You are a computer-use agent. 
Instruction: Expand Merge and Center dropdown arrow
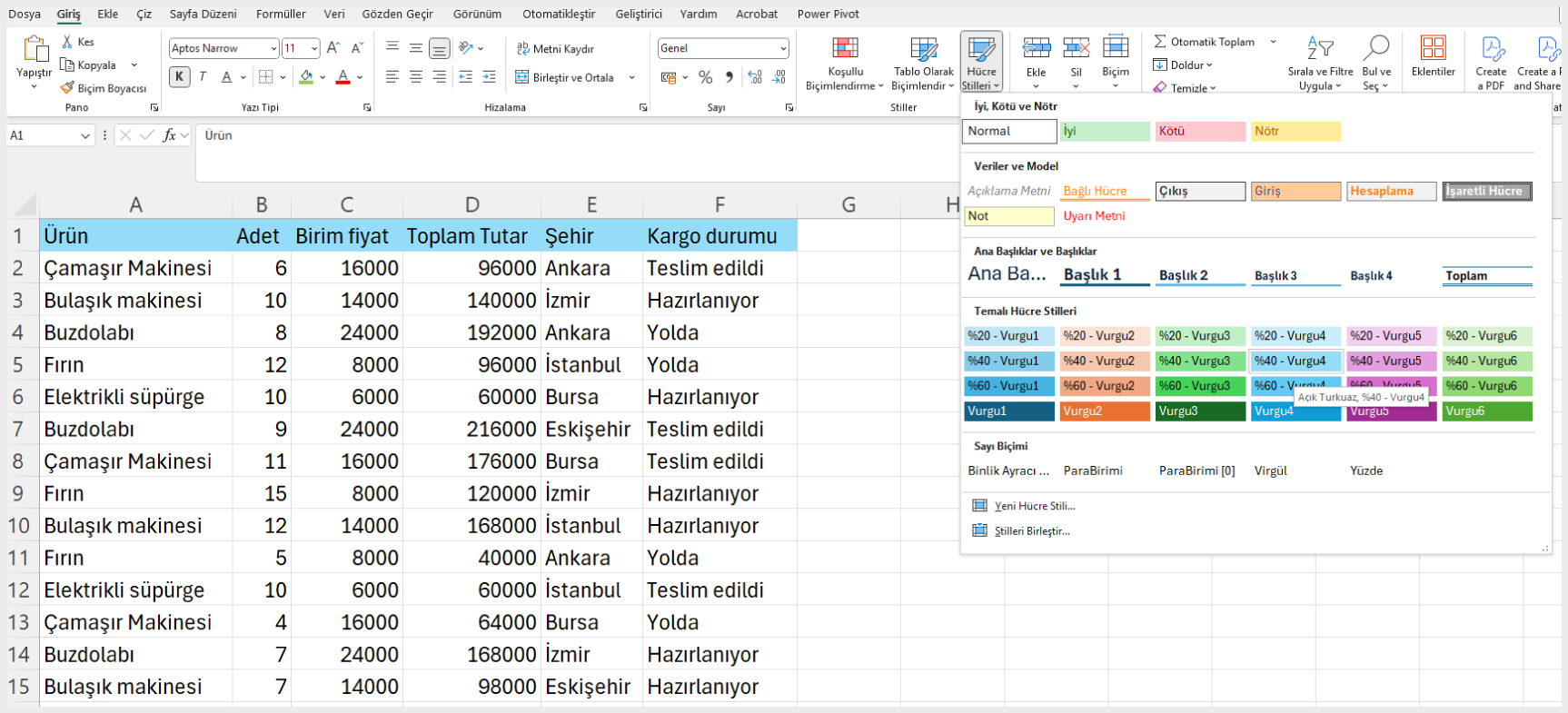(x=631, y=77)
